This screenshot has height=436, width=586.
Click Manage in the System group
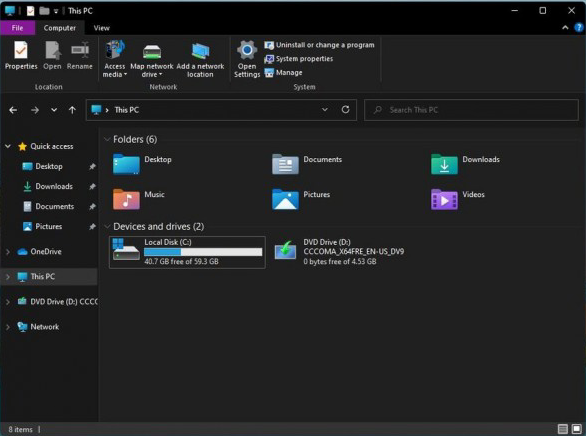(x=283, y=72)
